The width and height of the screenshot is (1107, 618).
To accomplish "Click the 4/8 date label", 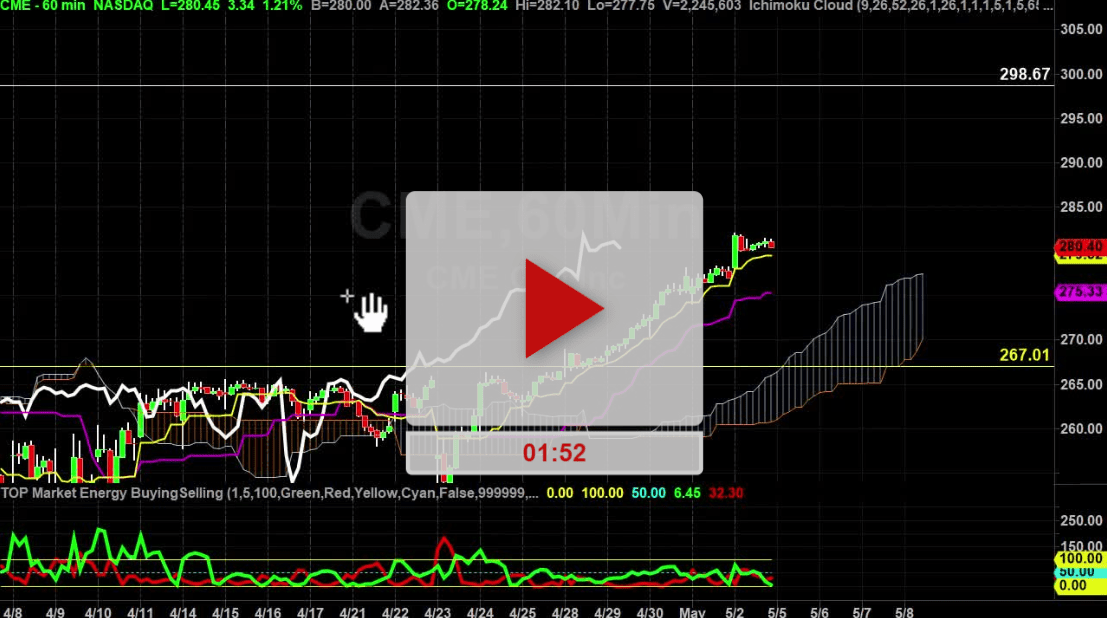I will (12, 612).
